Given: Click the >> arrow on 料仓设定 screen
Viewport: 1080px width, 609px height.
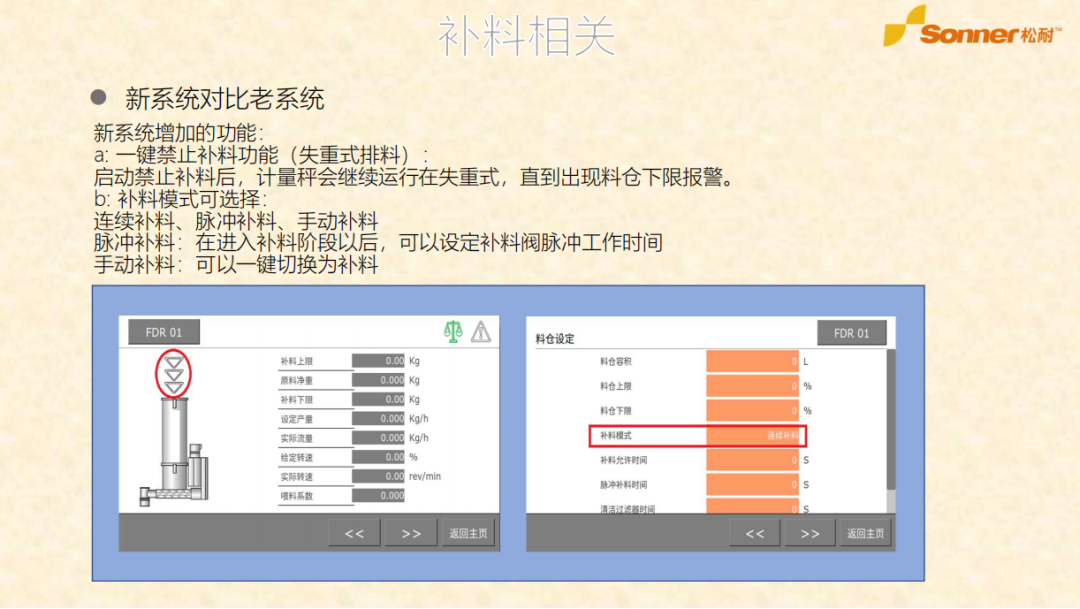Looking at the screenshot, I should coord(810,533).
